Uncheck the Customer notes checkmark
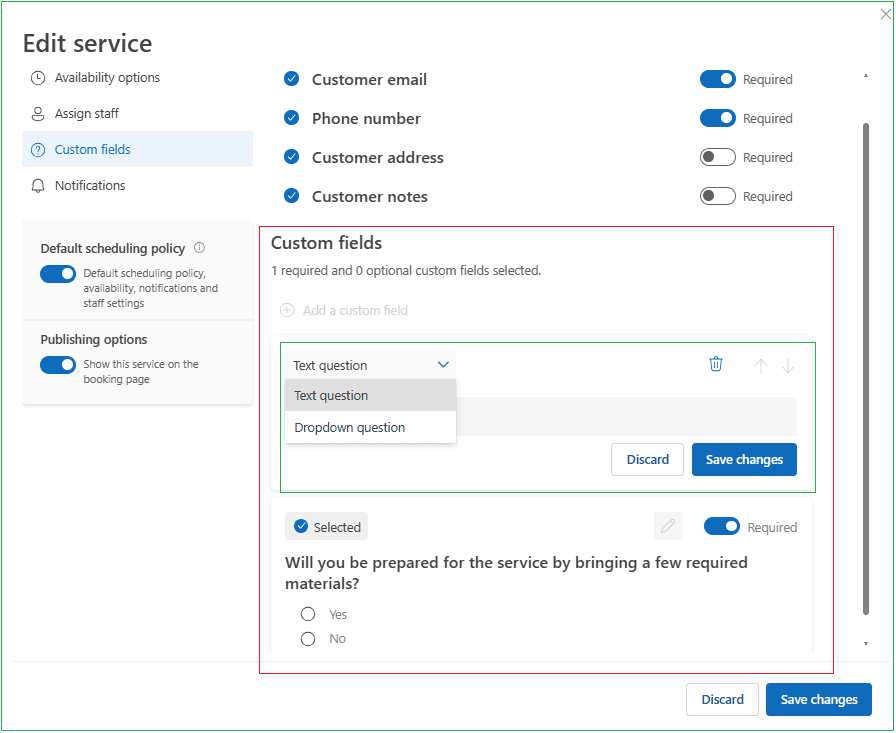This screenshot has height=733, width=896. coord(291,196)
